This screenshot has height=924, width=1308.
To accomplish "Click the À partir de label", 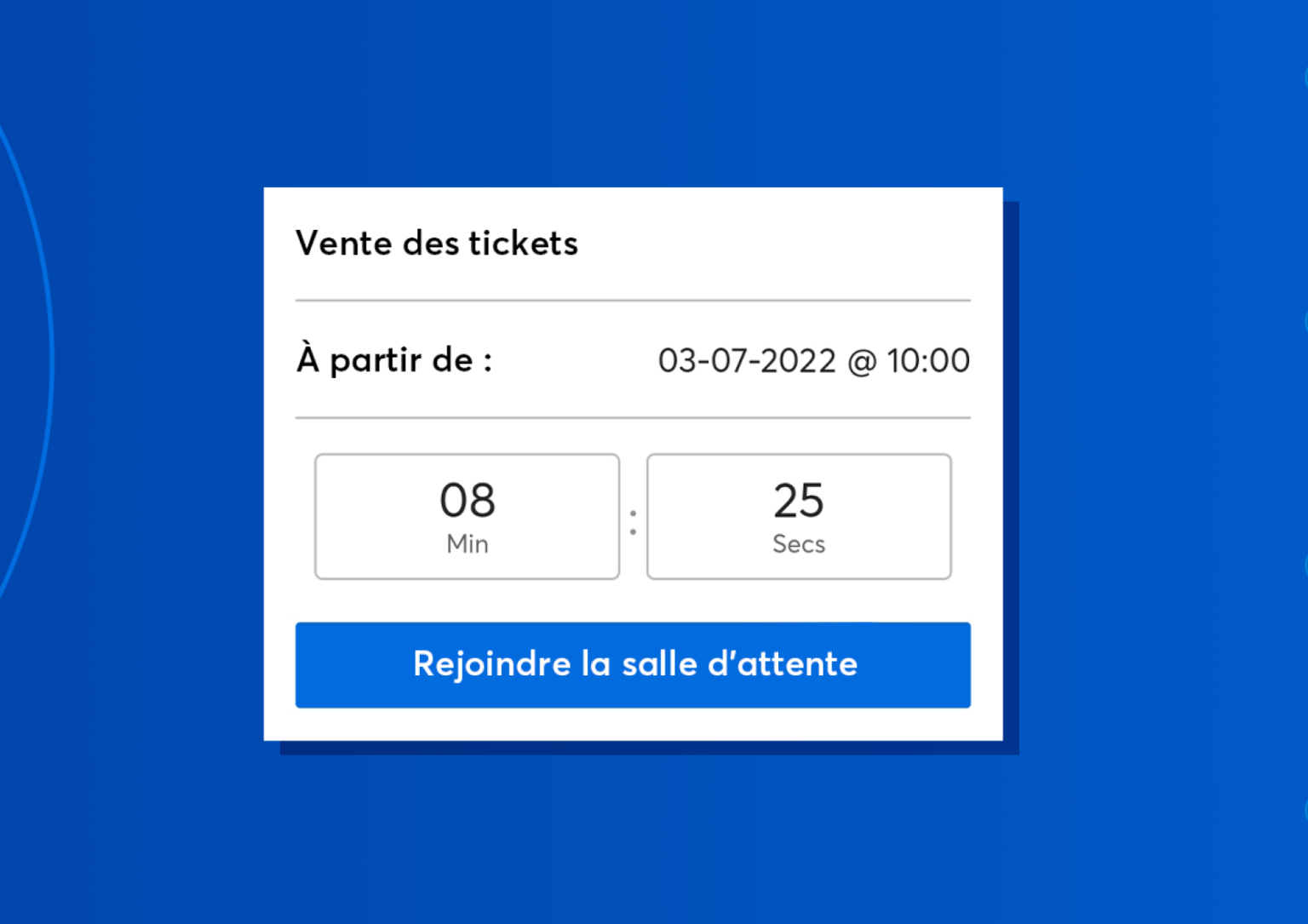I will (393, 359).
